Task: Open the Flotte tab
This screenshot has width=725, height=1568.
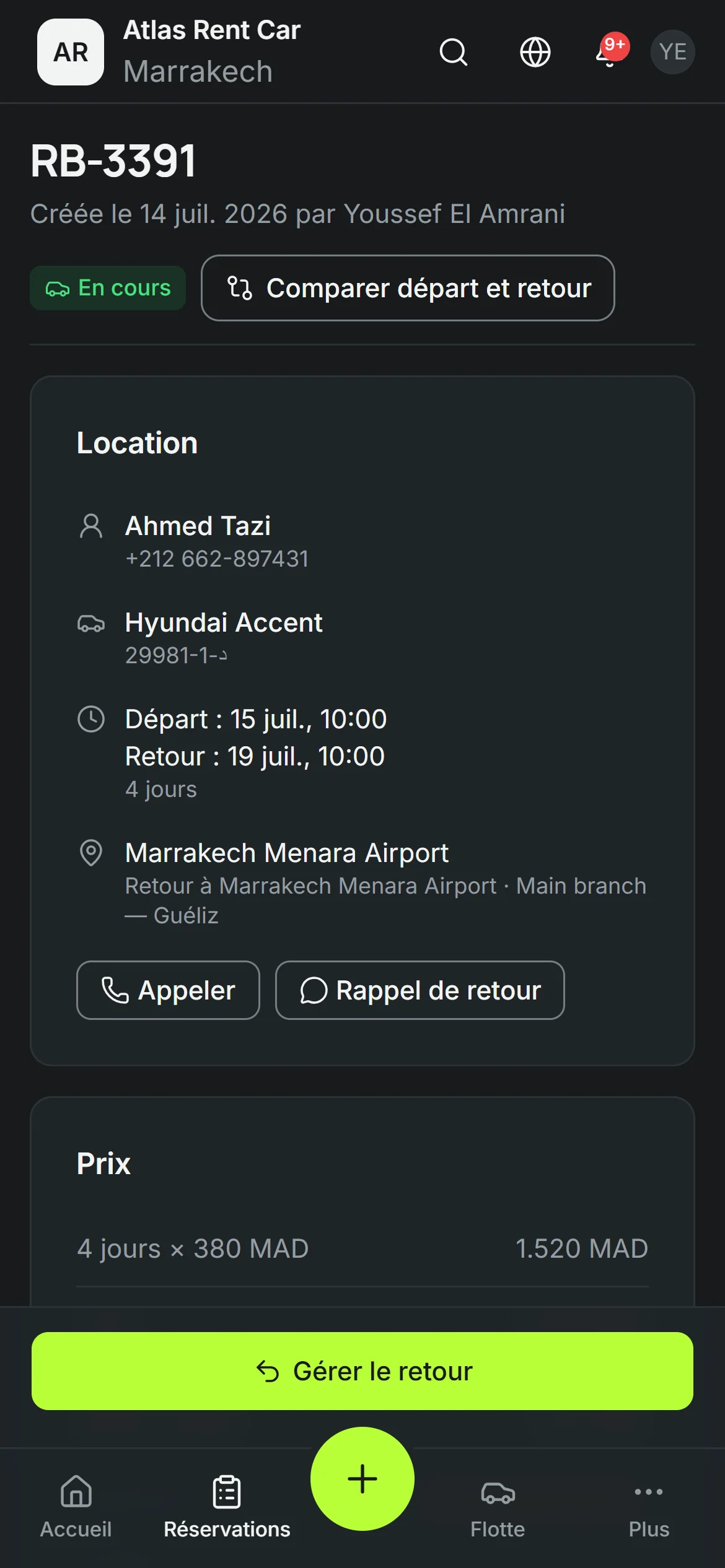Action: [498, 1507]
